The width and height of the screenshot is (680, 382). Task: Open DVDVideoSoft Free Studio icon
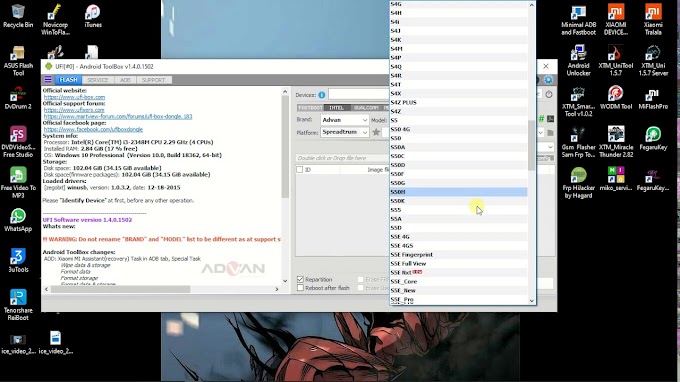click(18, 142)
